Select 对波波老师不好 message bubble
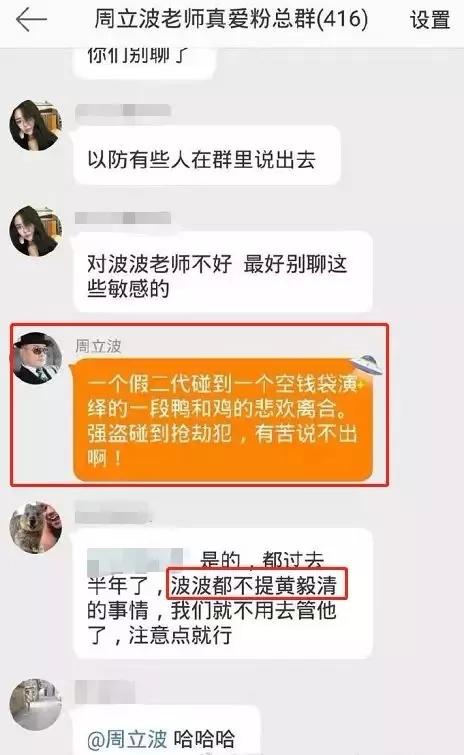The height and width of the screenshot is (755, 464). pyautogui.click(x=223, y=272)
